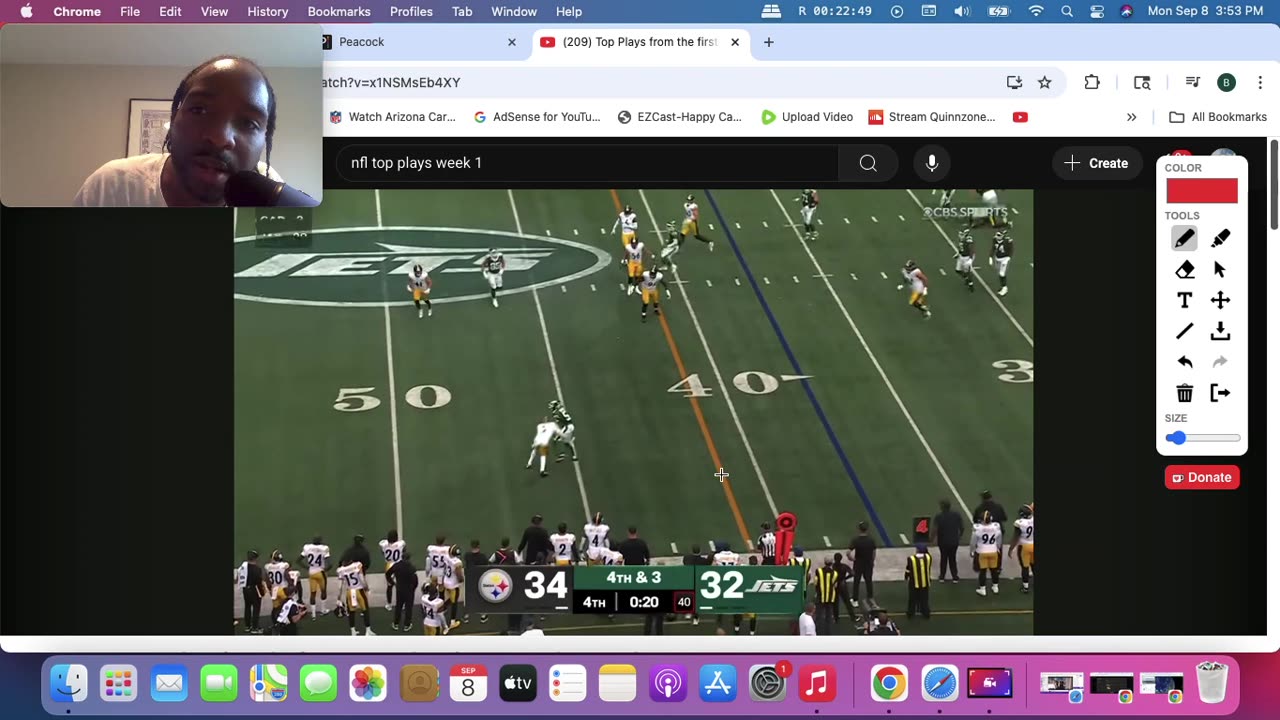Open the Chrome three-dot menu
The height and width of the screenshot is (720, 1280).
[1260, 82]
